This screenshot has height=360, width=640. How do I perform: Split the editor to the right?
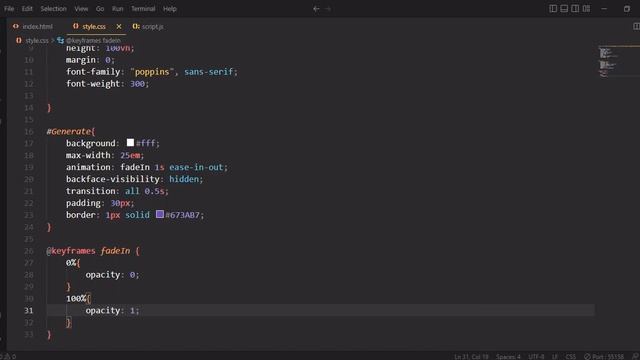coord(636,27)
